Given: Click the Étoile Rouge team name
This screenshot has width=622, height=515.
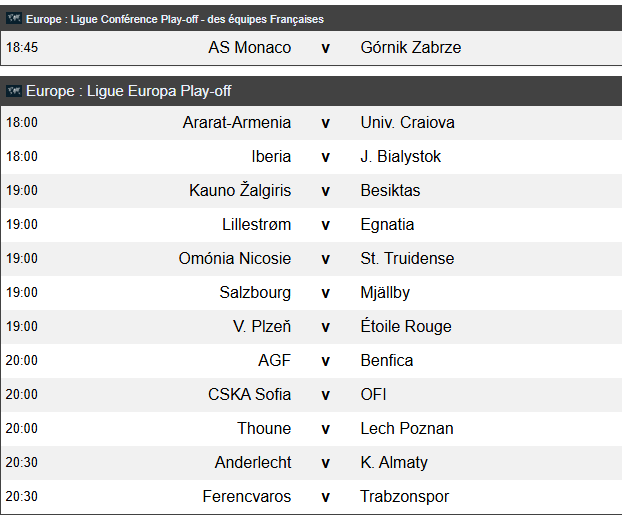Looking at the screenshot, I should (406, 326).
